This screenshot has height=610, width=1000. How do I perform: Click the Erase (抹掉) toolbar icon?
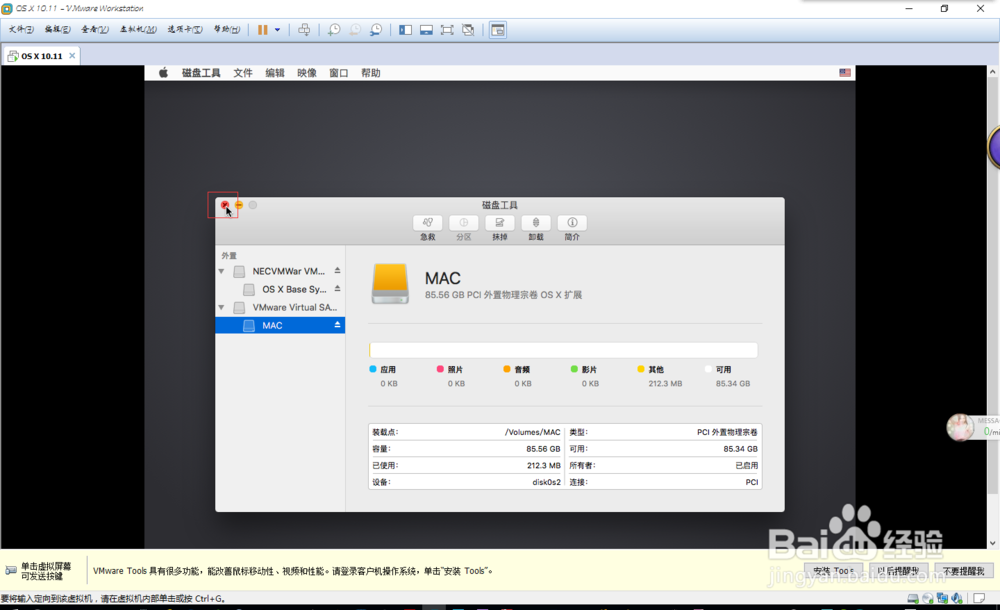click(500, 223)
